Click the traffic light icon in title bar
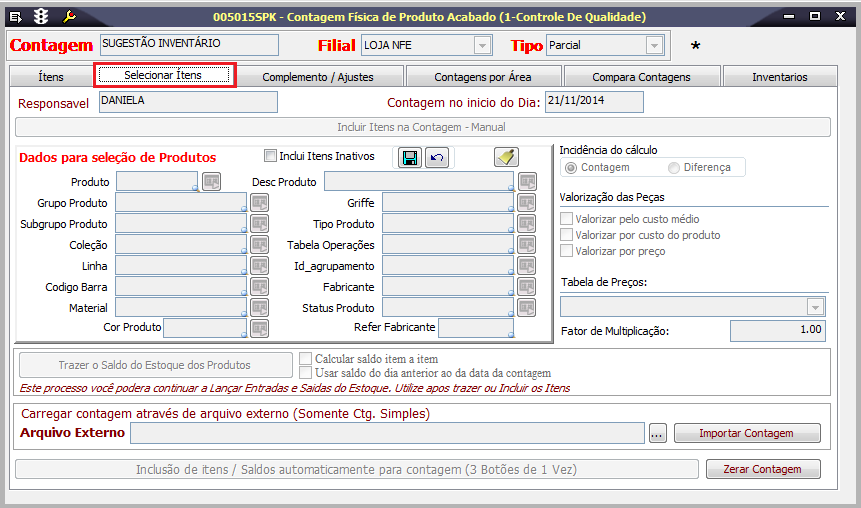 tap(41, 17)
